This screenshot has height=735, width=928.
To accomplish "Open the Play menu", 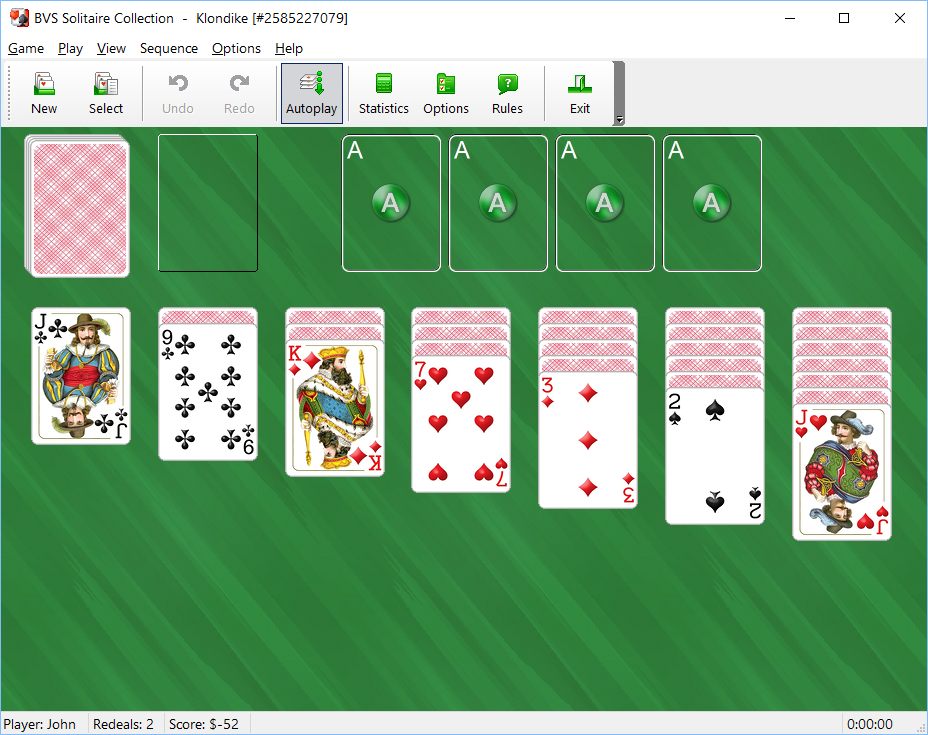I will tap(70, 48).
